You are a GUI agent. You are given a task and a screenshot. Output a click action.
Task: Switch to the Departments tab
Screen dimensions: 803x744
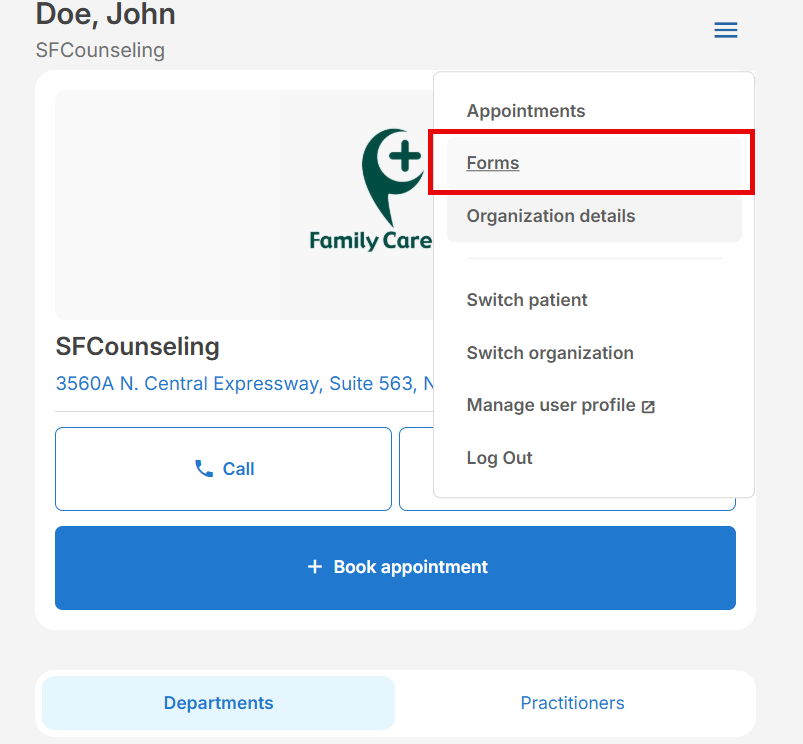click(x=219, y=703)
